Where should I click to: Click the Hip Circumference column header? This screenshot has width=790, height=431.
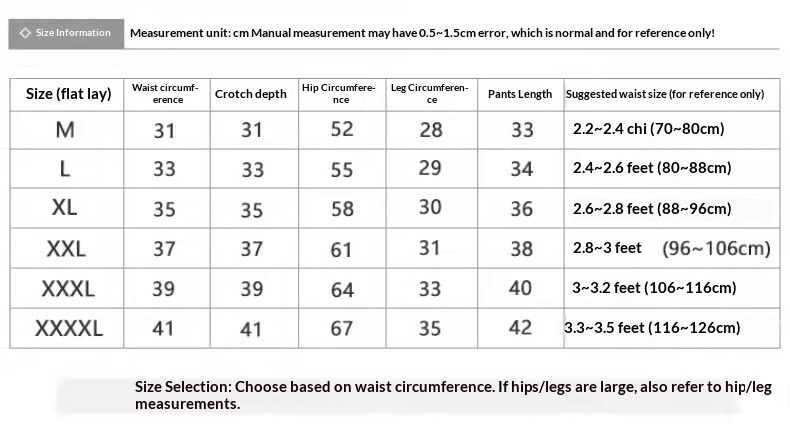[x=341, y=94]
